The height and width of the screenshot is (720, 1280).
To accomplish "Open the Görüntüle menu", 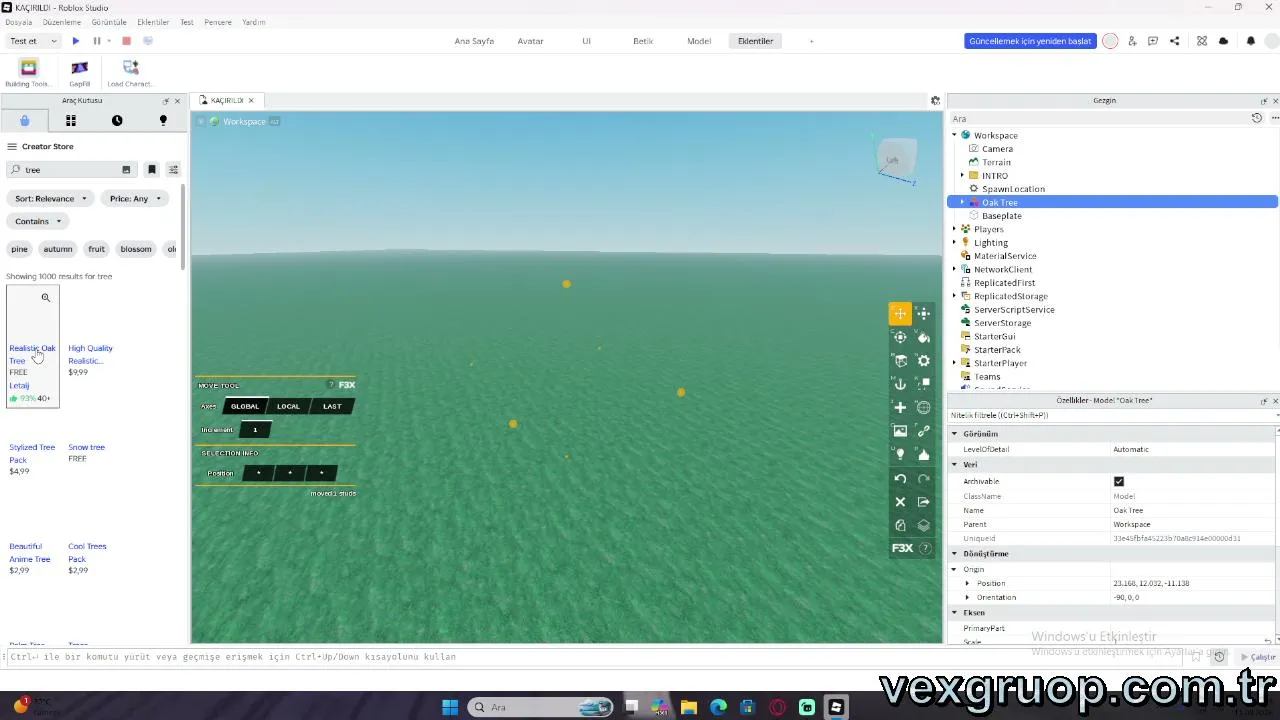I will 109,22.
